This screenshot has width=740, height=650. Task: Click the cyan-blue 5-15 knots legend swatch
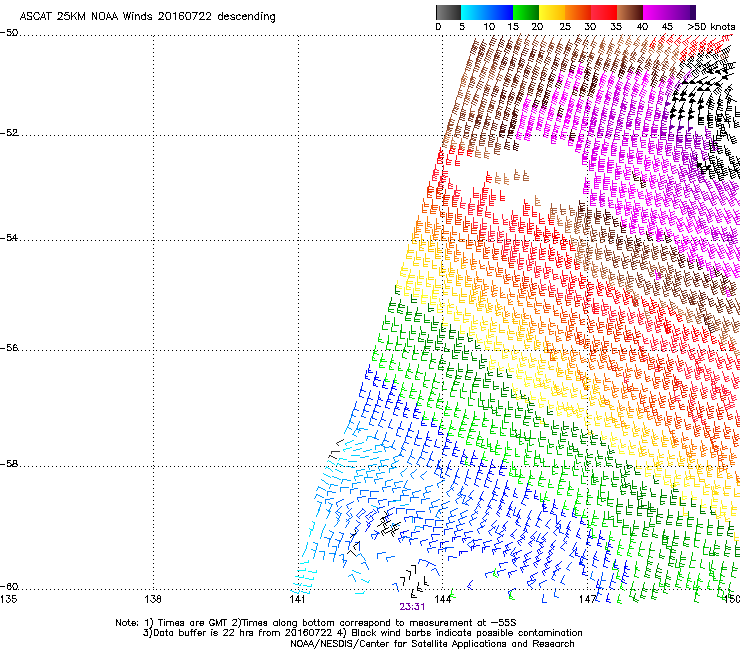[x=487, y=12]
